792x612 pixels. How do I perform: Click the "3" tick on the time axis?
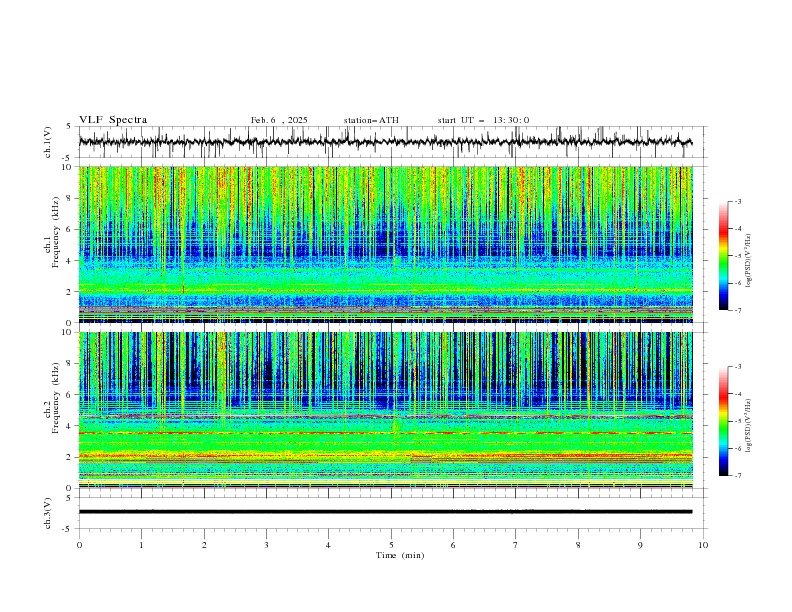click(x=266, y=545)
